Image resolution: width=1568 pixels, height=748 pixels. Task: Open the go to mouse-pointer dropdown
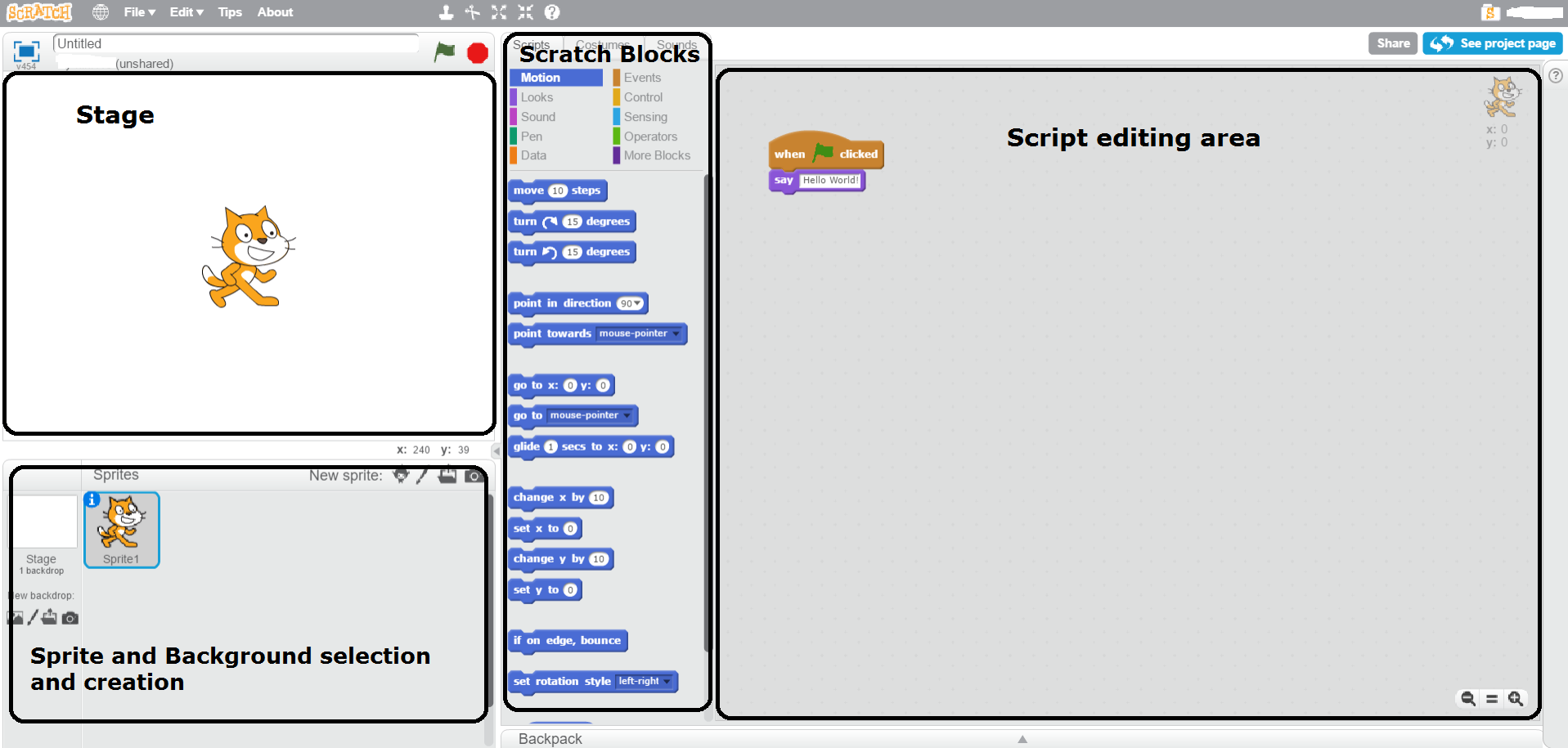click(627, 415)
